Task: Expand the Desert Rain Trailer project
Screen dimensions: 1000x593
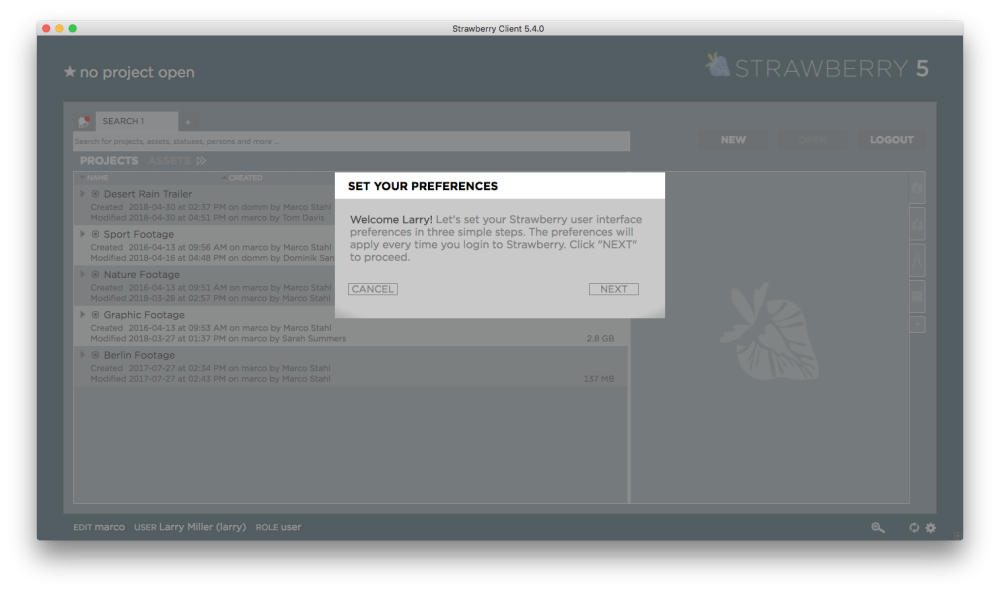Action: click(x=82, y=194)
